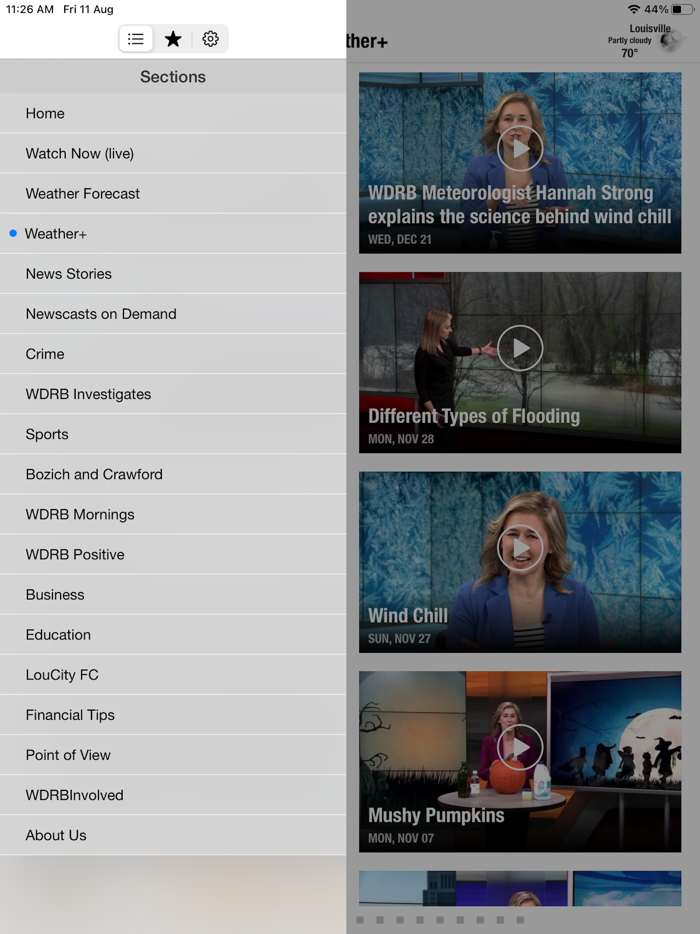
Task: Open the News Stories section
Action: (173, 274)
